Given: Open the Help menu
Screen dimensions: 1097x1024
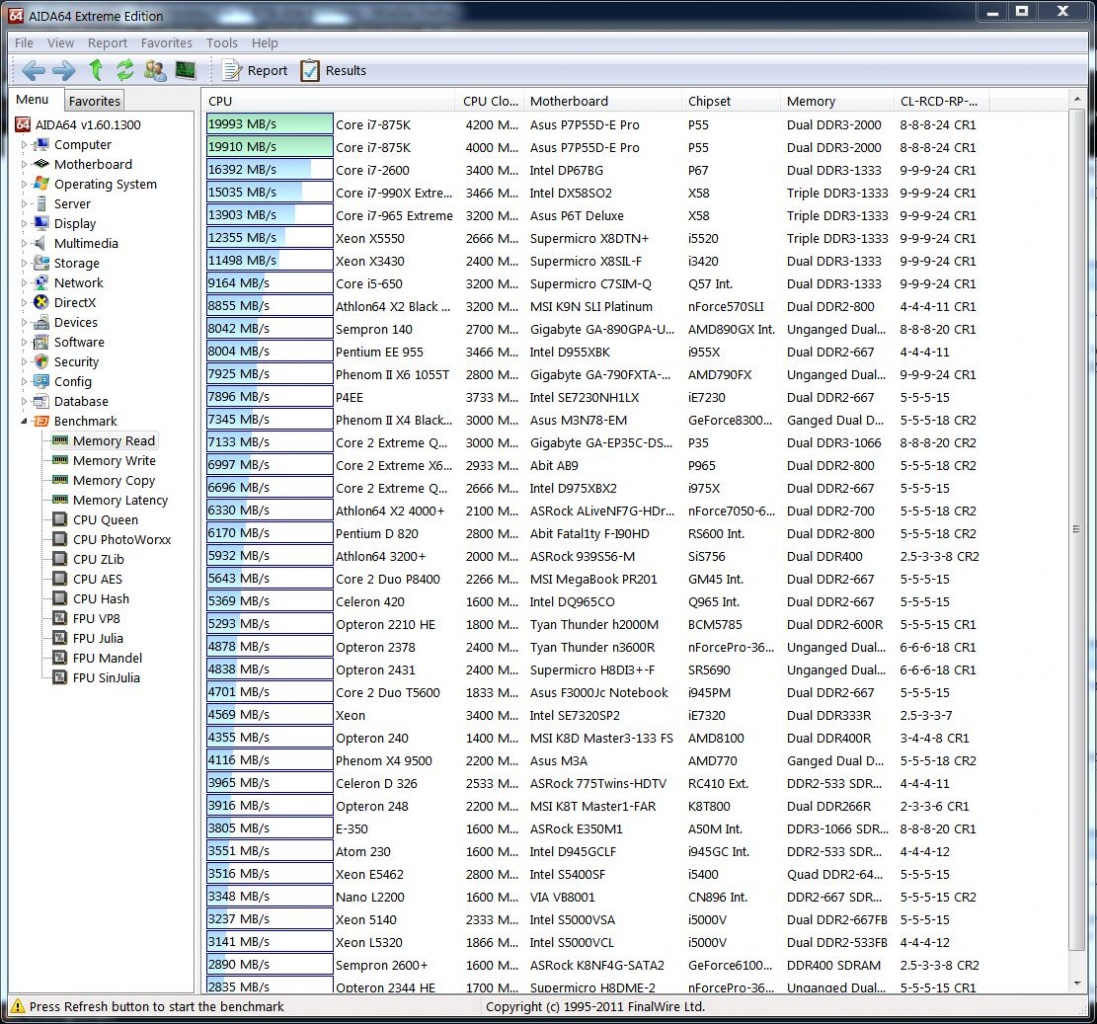Looking at the screenshot, I should click(x=265, y=43).
